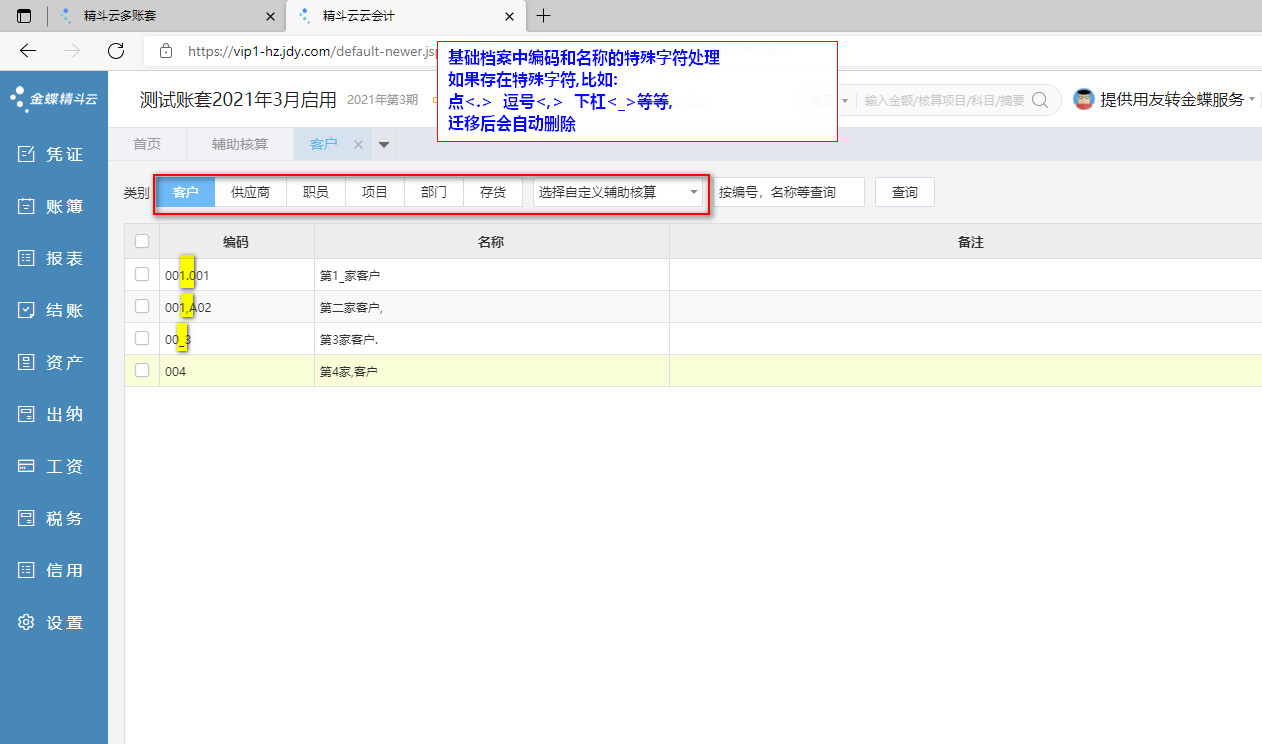Select the checkbox for row 004
This screenshot has height=744, width=1262.
[x=142, y=370]
